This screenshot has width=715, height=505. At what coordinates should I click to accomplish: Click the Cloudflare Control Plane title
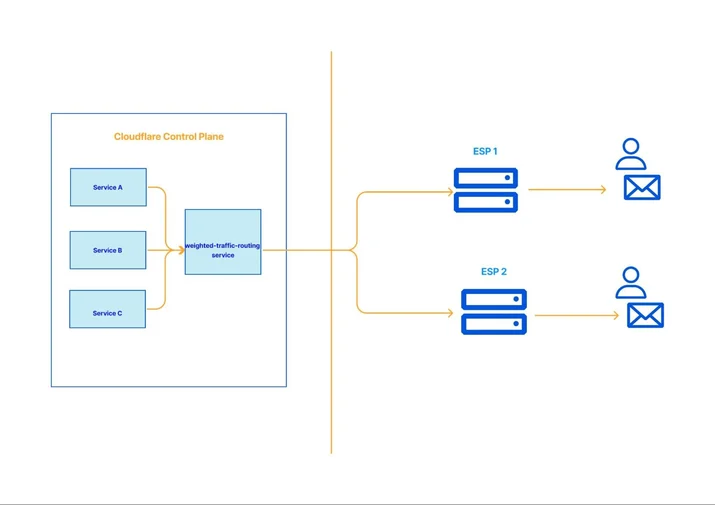[x=169, y=136]
